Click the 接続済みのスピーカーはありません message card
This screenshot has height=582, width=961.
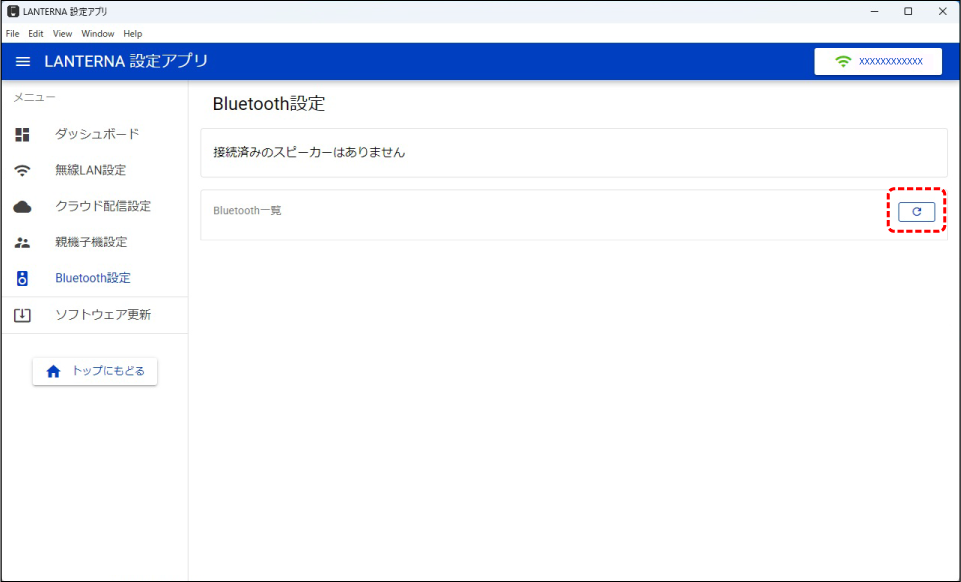click(x=573, y=153)
